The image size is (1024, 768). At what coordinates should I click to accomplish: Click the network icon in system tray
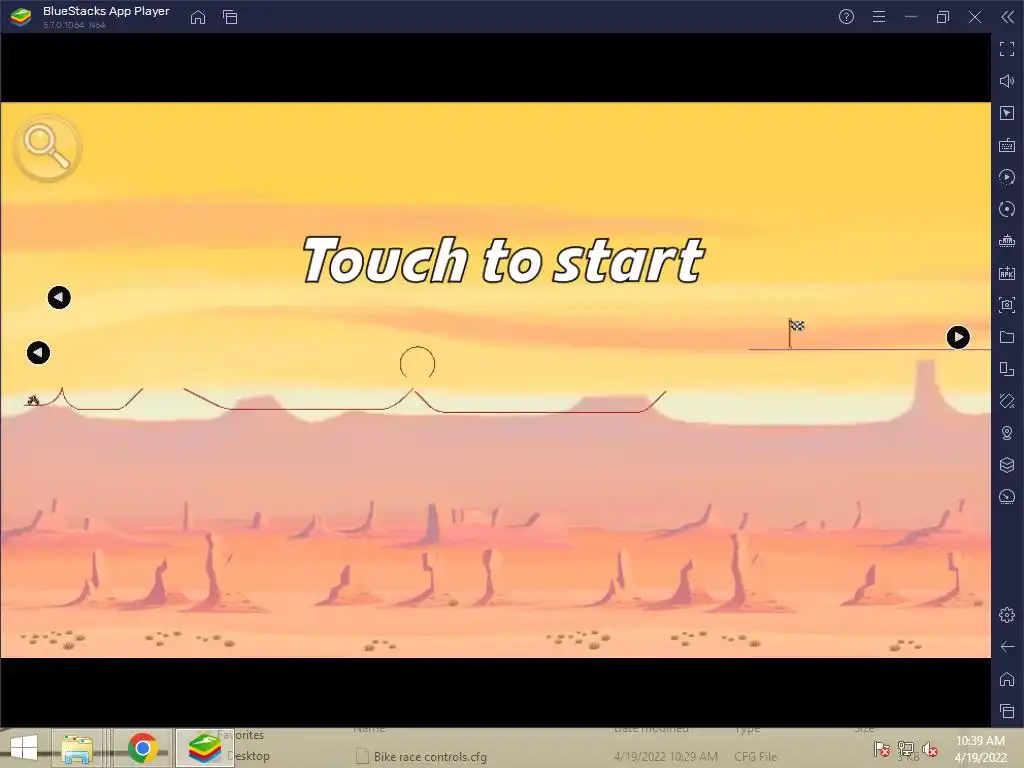[906, 749]
